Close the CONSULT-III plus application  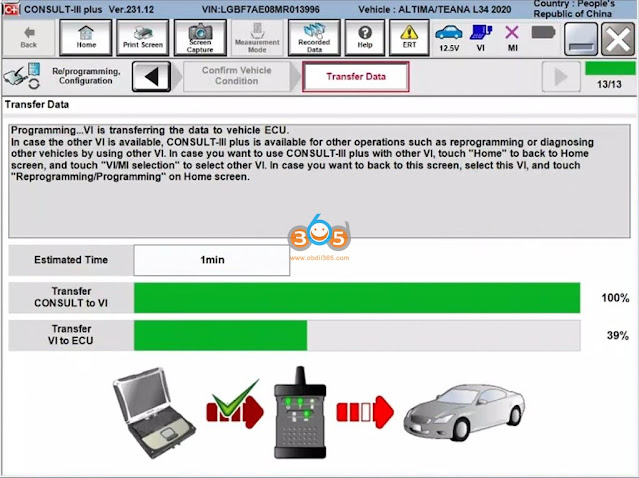tap(618, 39)
